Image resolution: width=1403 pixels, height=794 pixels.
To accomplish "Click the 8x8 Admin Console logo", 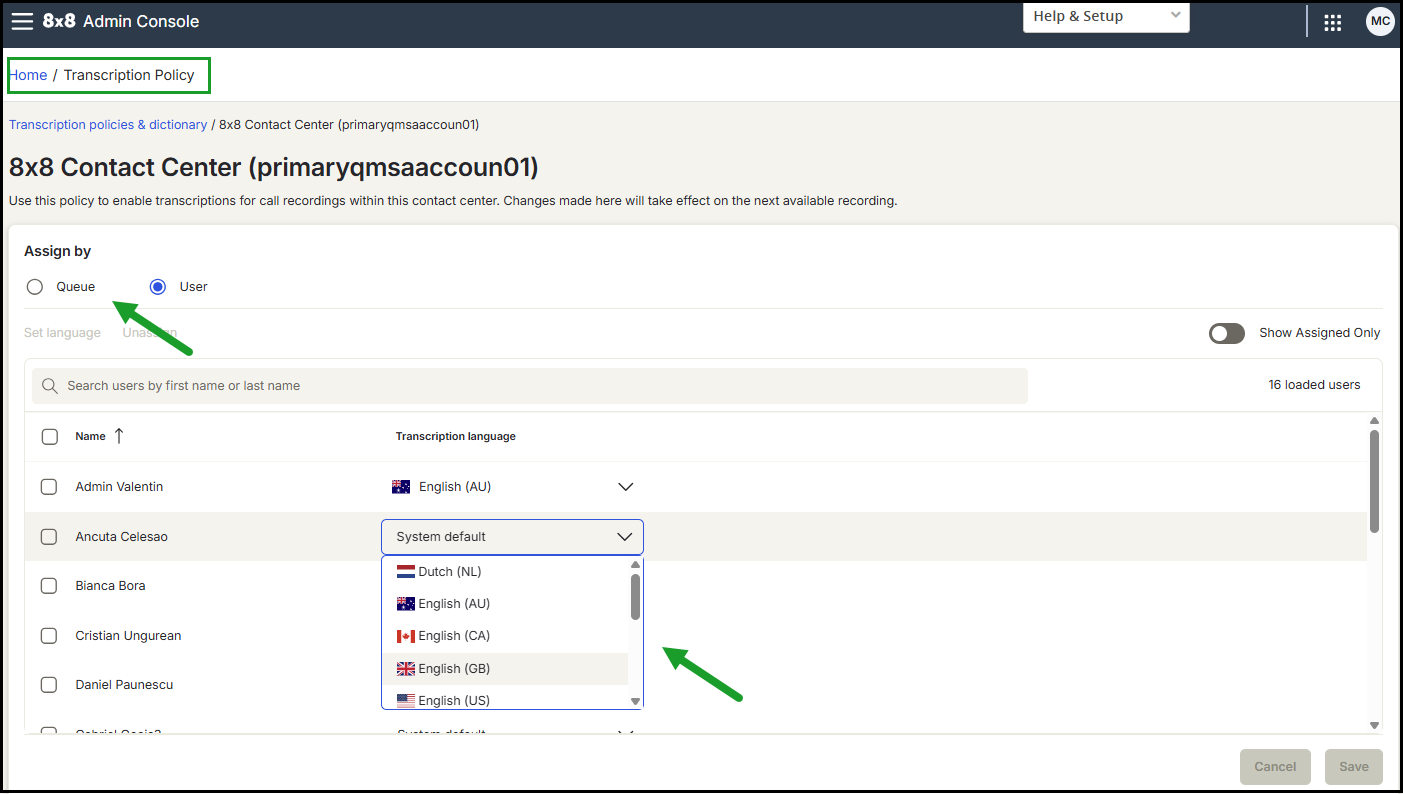I will (121, 21).
